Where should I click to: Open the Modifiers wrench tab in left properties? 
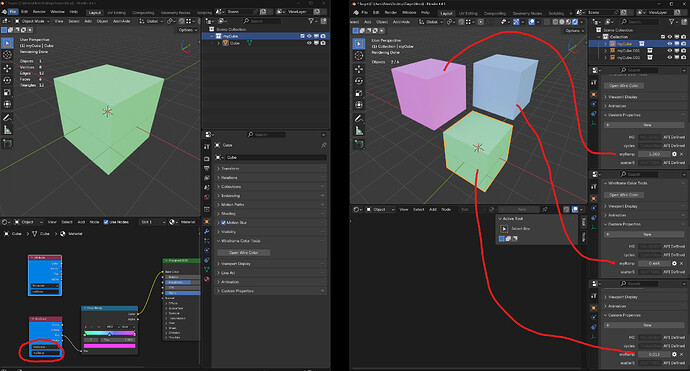(x=207, y=231)
